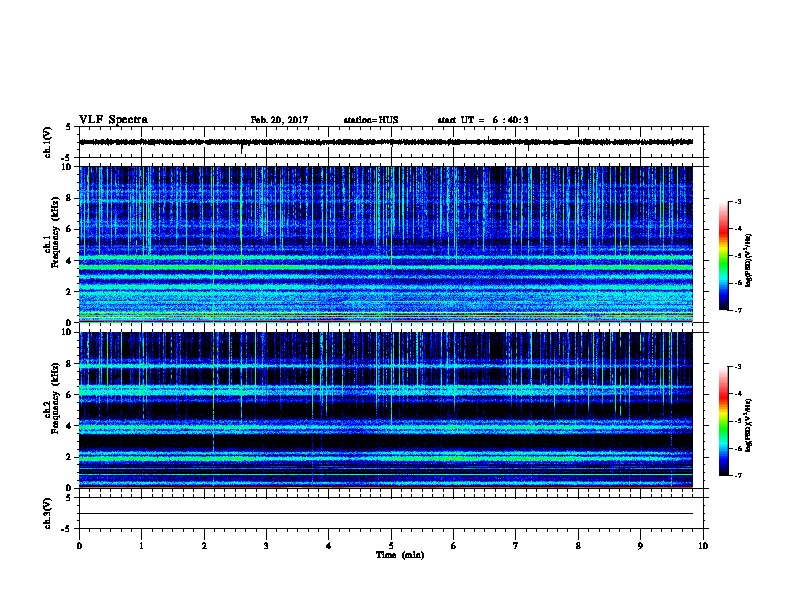Click time-axis tick label "3"

[266, 546]
